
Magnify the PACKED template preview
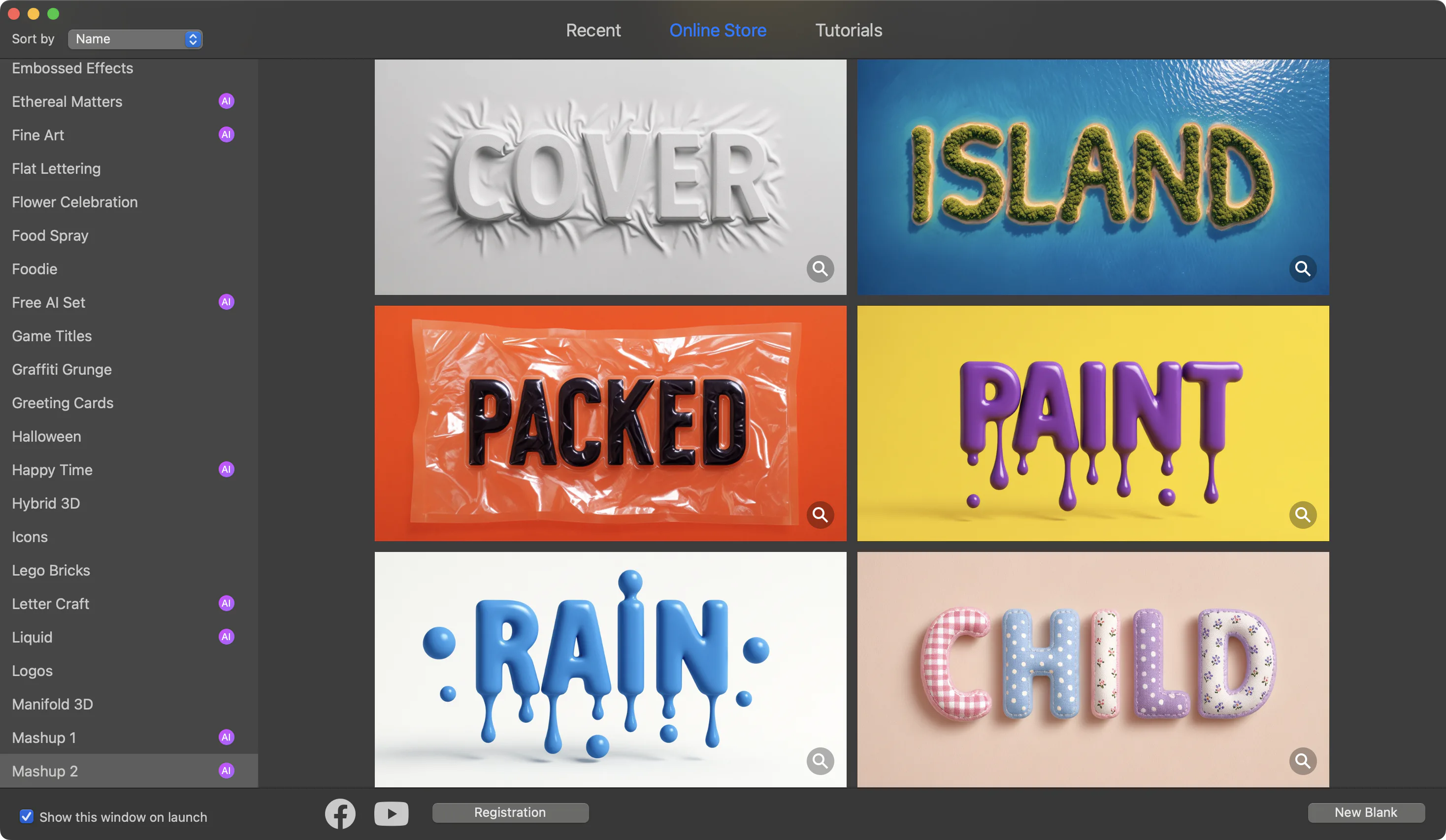click(820, 515)
